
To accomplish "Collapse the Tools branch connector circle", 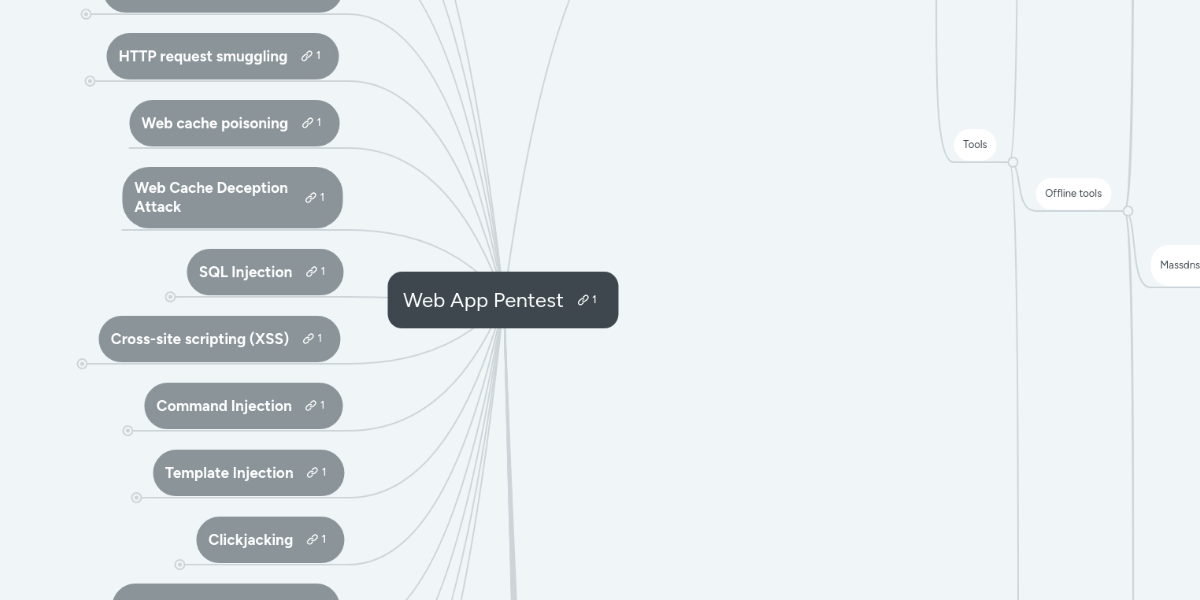I will 1012,161.
